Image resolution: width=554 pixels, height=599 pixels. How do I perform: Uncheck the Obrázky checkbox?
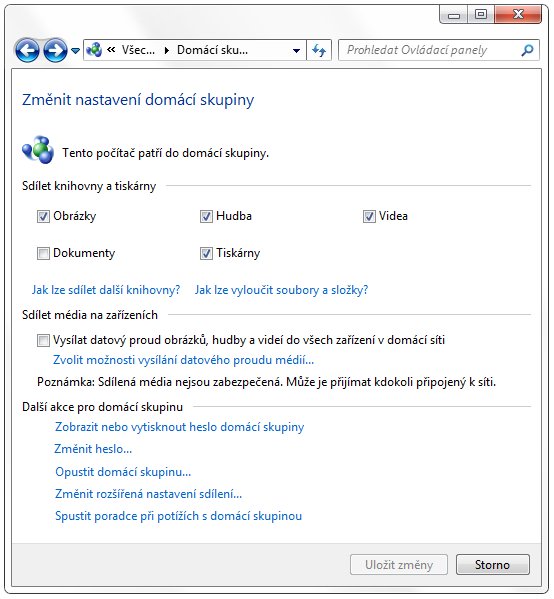click(x=43, y=217)
